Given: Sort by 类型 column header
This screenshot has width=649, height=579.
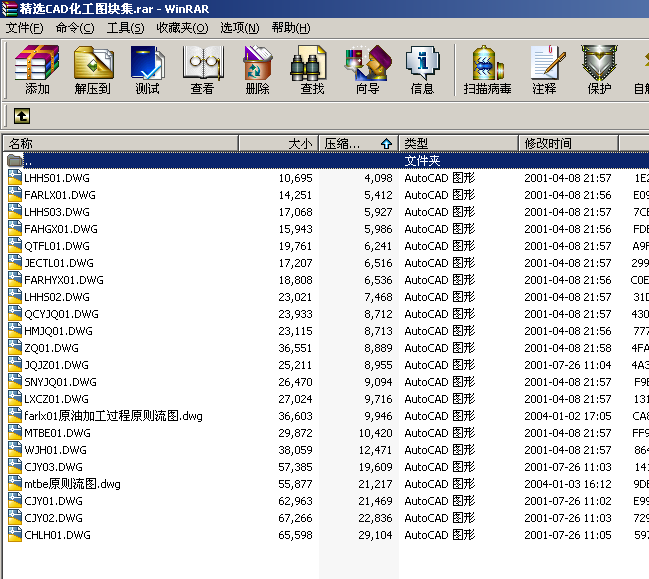Looking at the screenshot, I should coord(458,144).
